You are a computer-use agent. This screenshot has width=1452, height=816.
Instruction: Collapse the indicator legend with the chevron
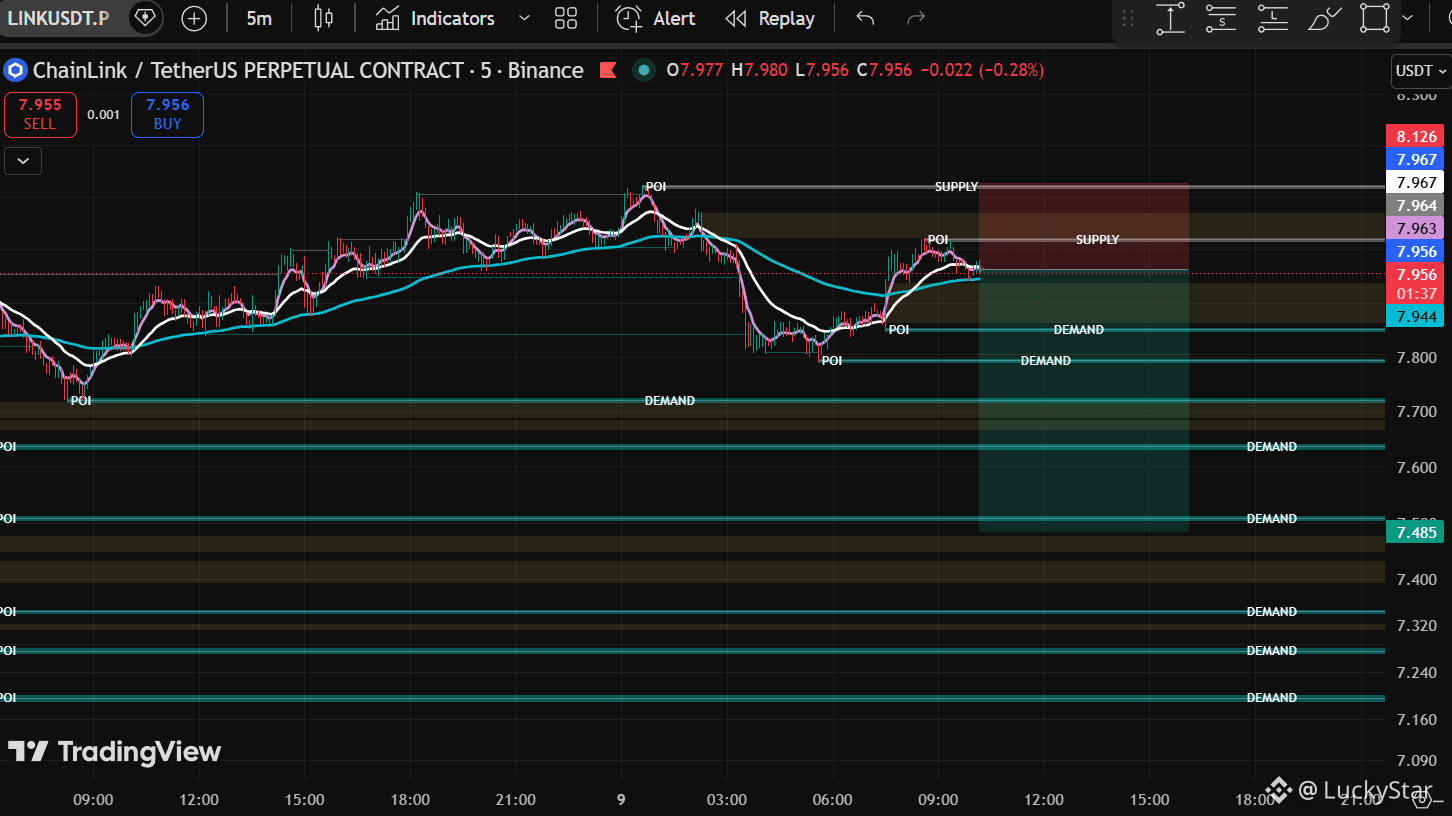tap(23, 160)
